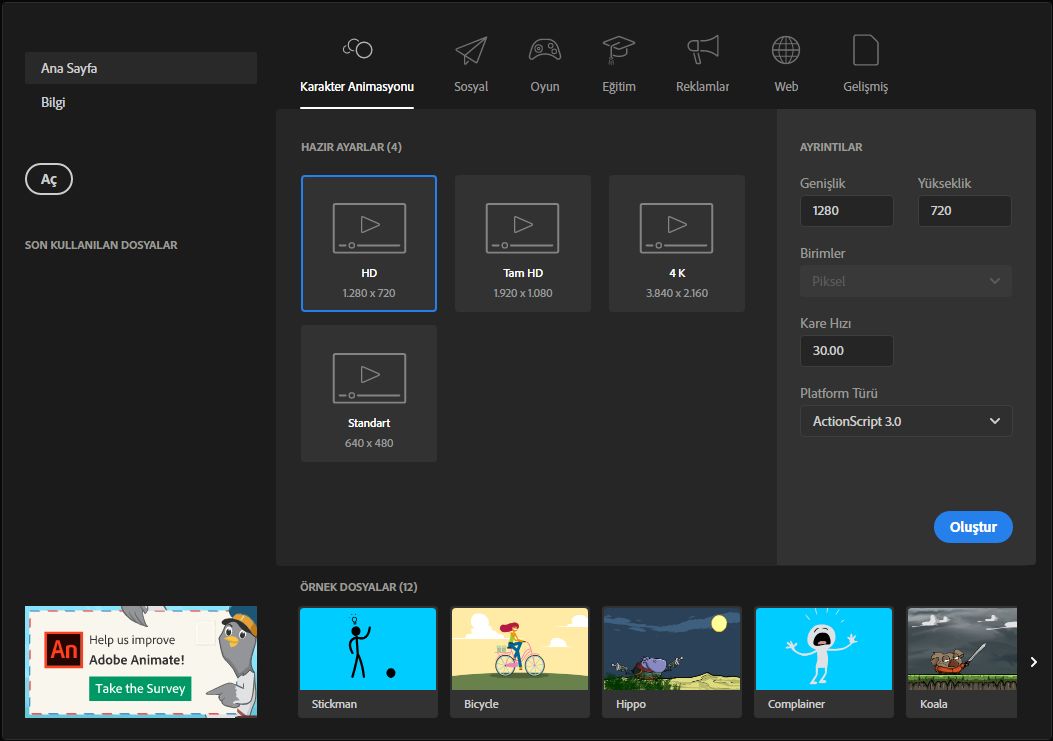Viewport: 1053px width, 741px height.
Task: Open the Oyun gamepad category
Action: tap(544, 51)
